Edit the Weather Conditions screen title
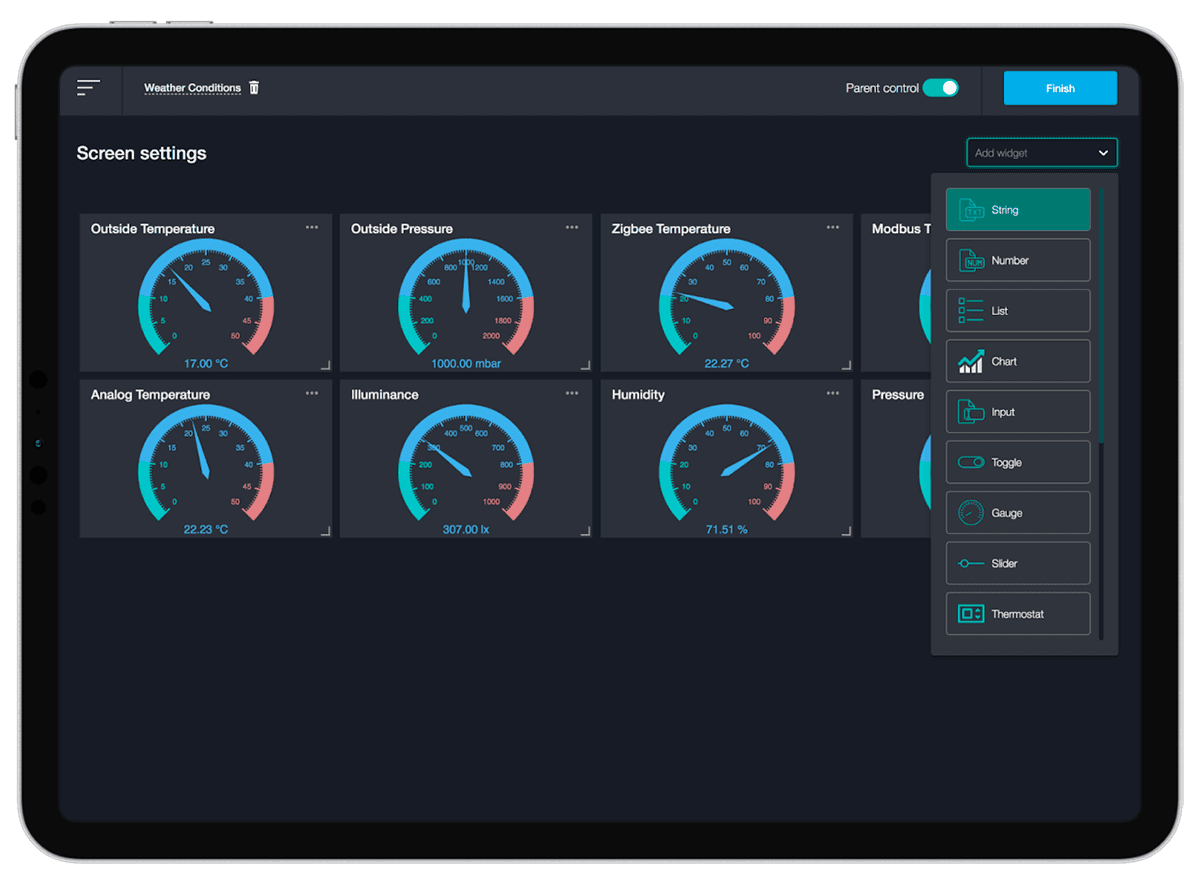 [x=192, y=88]
